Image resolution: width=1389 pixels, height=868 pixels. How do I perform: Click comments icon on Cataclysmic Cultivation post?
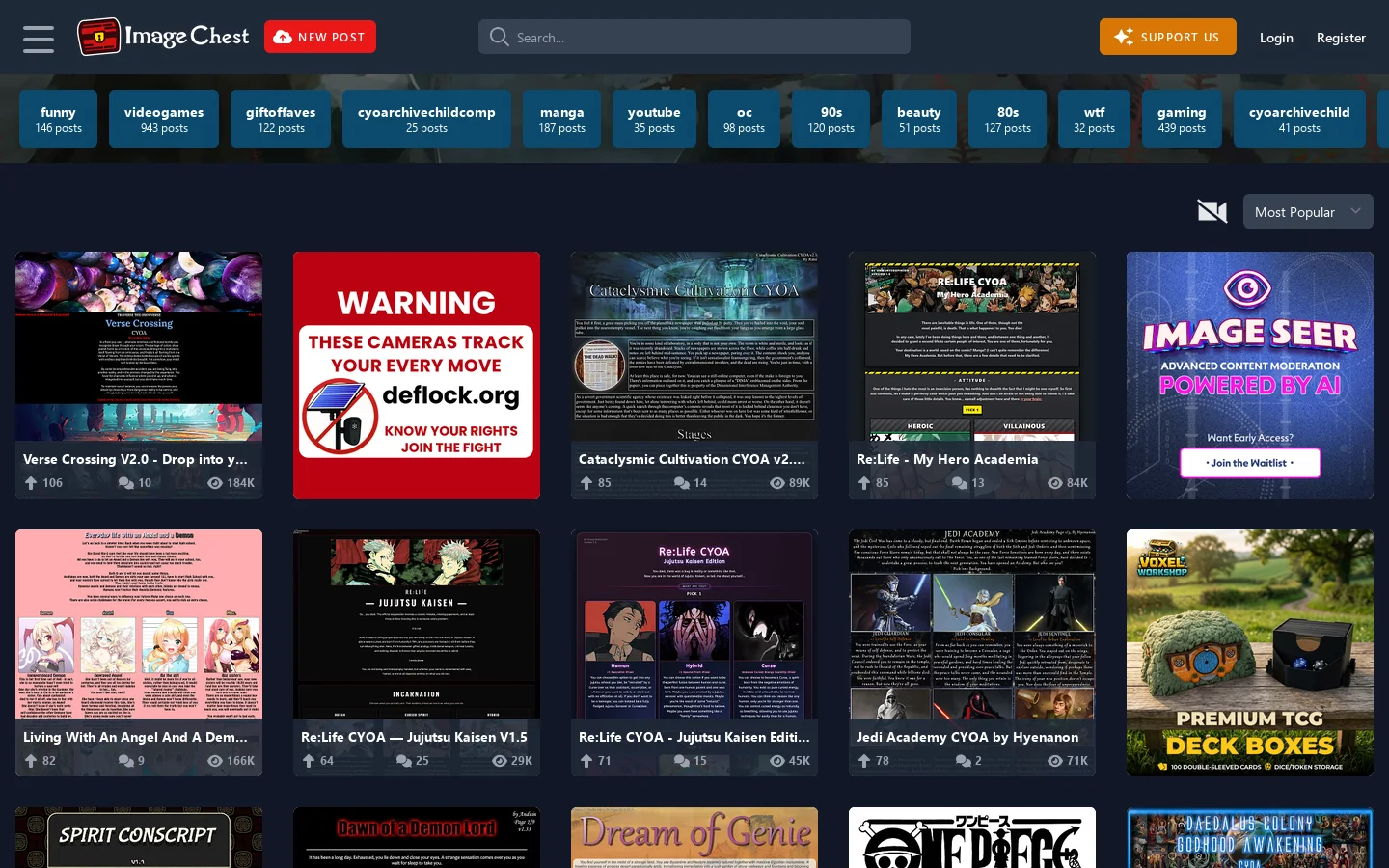[x=682, y=483]
